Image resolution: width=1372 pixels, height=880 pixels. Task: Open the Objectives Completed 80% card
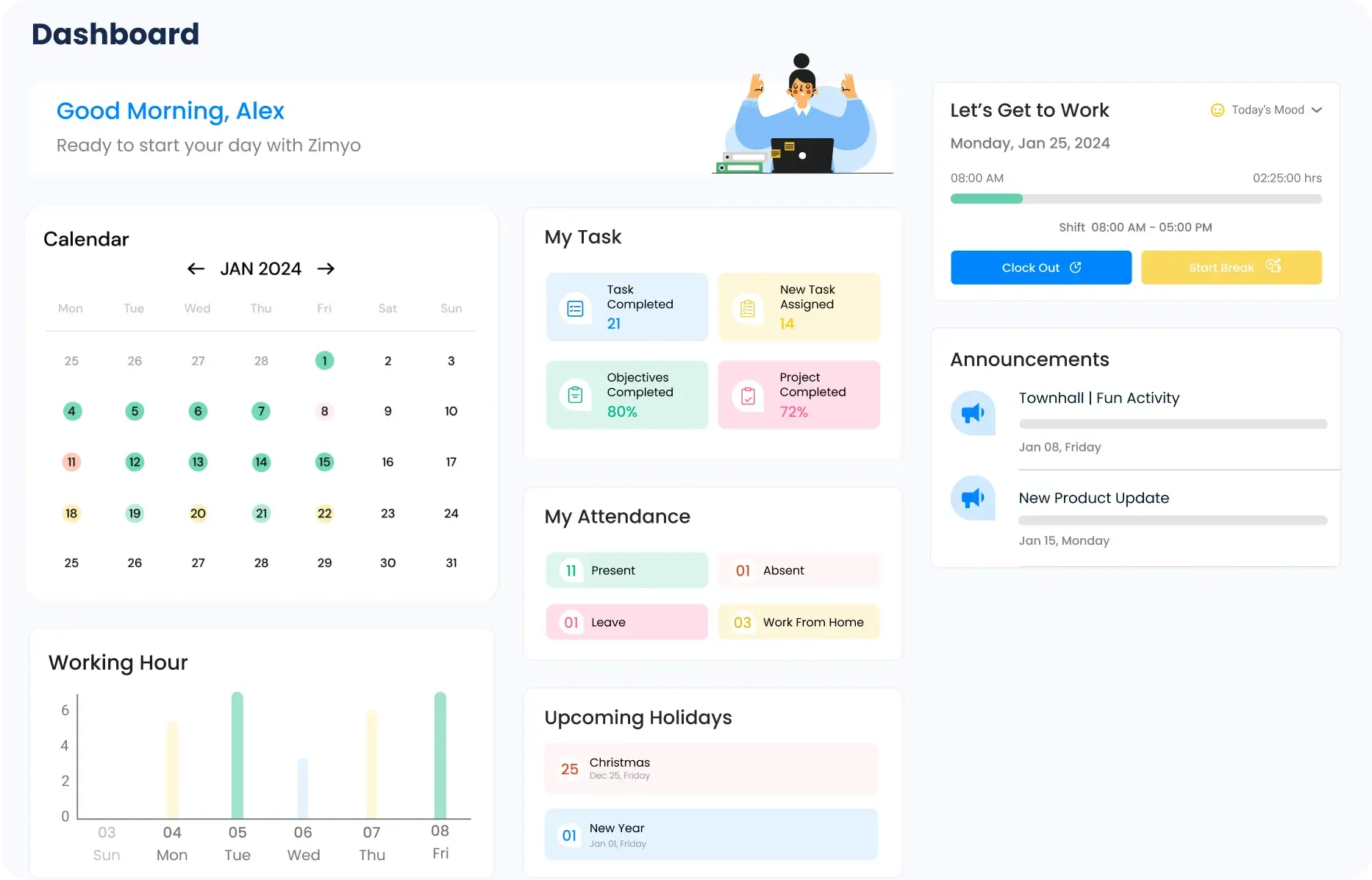[627, 395]
